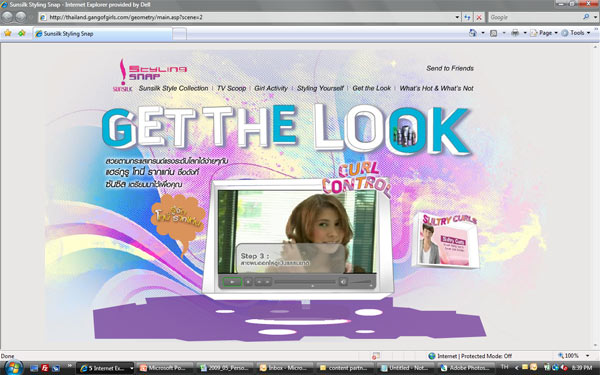Viewport: 600px width, 375px height.
Task: Switch to Microsoft PowerPoint taskbar button
Action: pyautogui.click(x=166, y=368)
